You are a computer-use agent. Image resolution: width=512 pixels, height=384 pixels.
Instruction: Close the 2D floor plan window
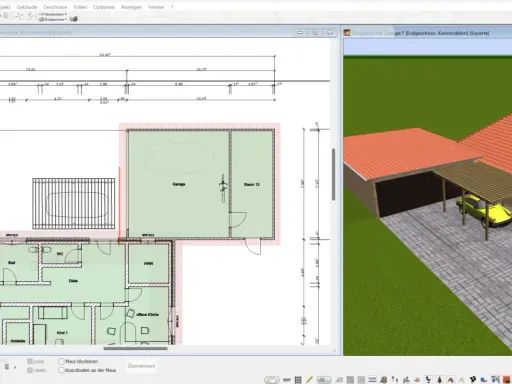(330, 32)
